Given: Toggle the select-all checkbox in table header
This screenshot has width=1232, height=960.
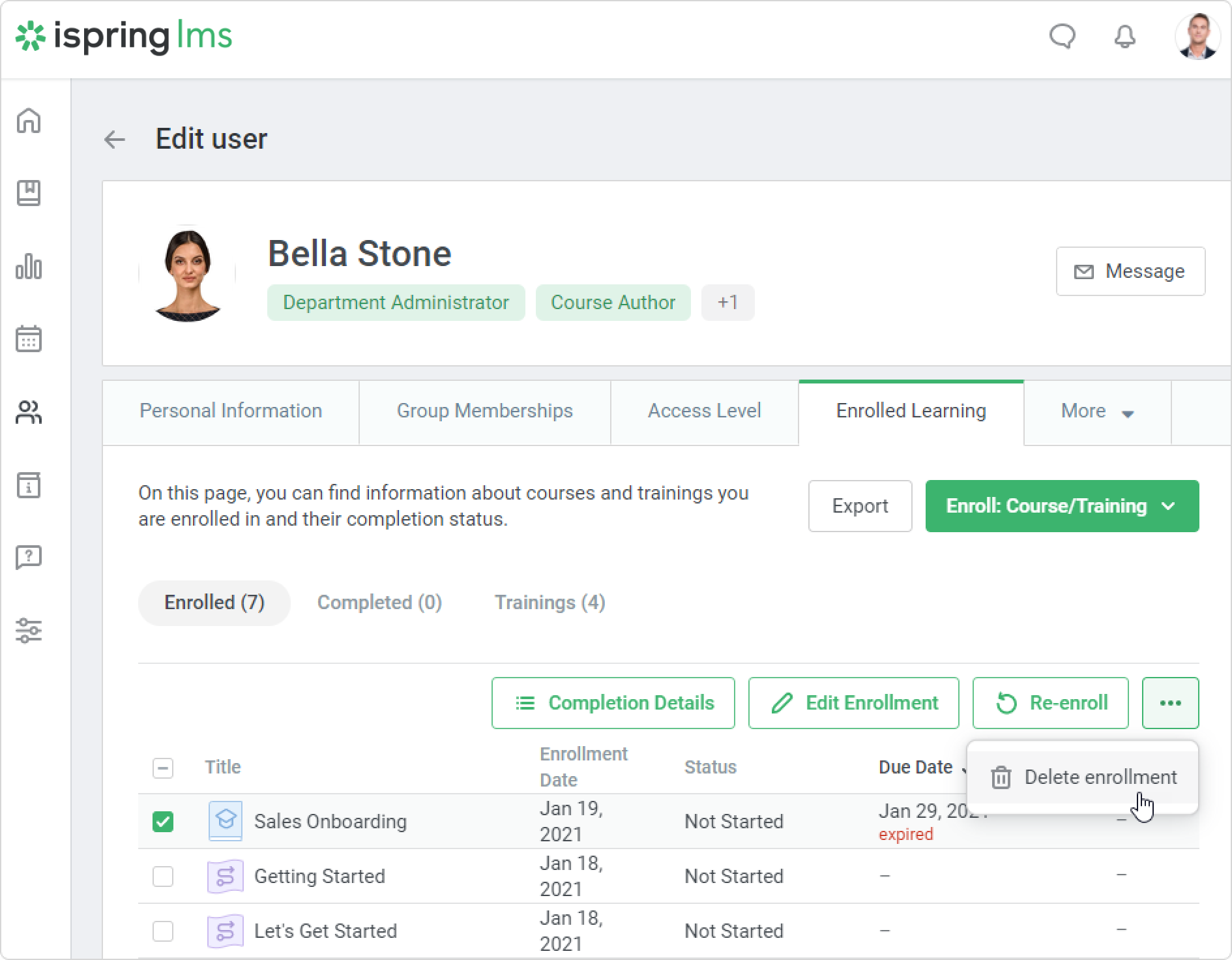Looking at the screenshot, I should click(163, 768).
